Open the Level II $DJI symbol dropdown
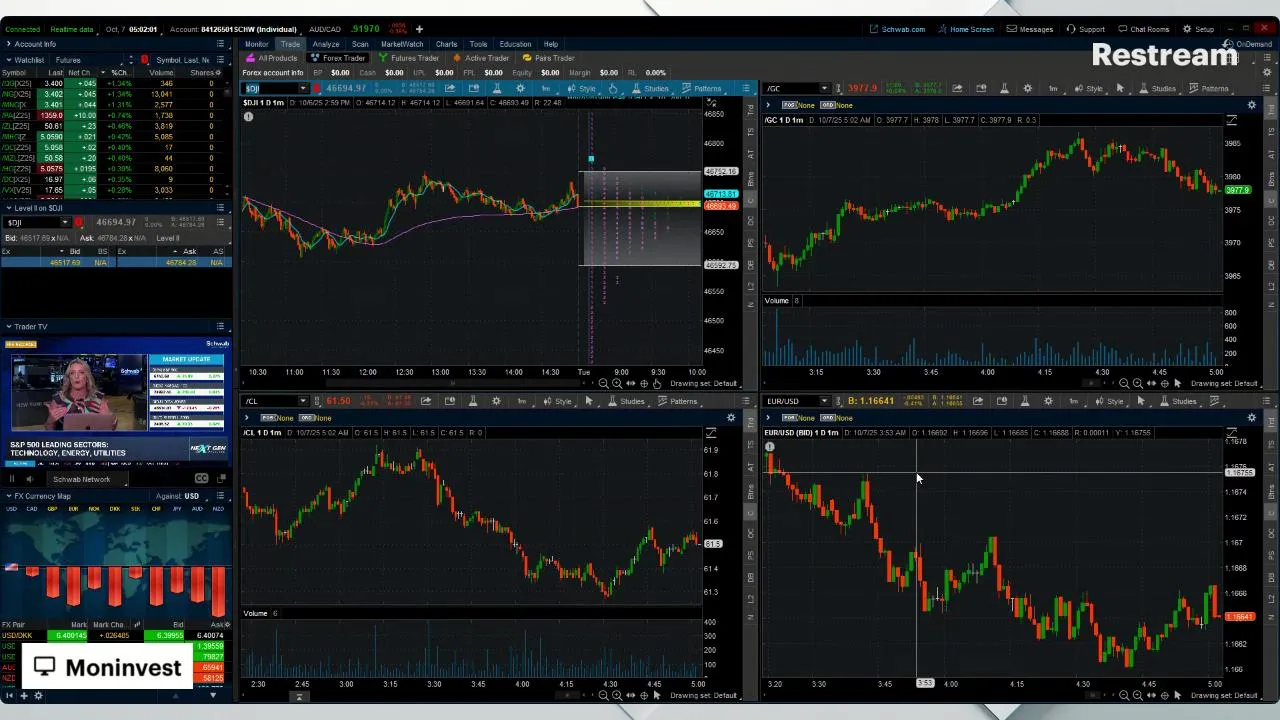This screenshot has width=1280, height=720. click(65, 222)
